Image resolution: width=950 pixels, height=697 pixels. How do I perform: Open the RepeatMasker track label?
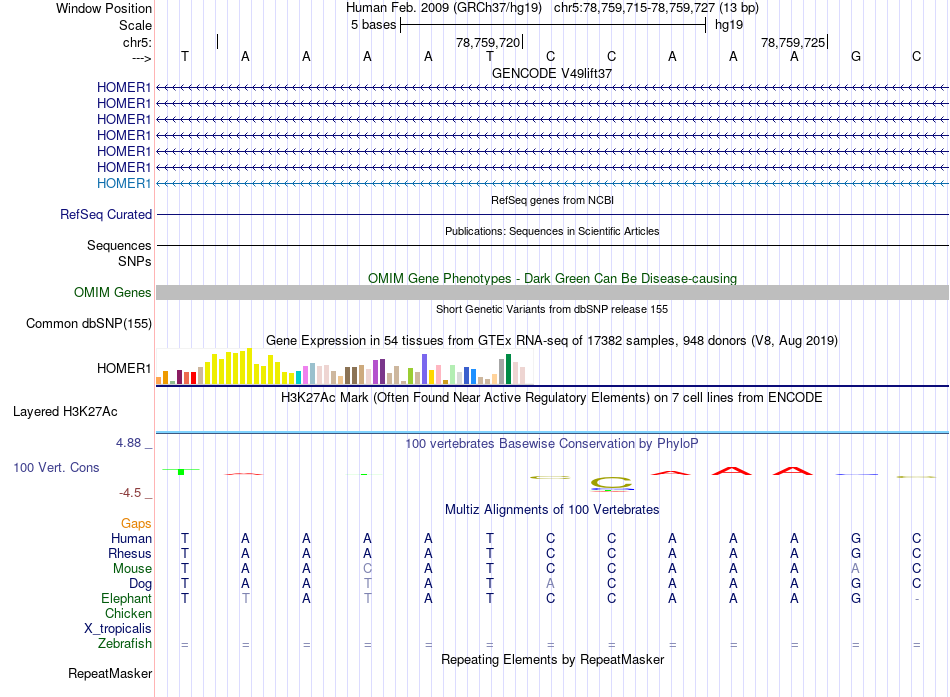pos(110,673)
